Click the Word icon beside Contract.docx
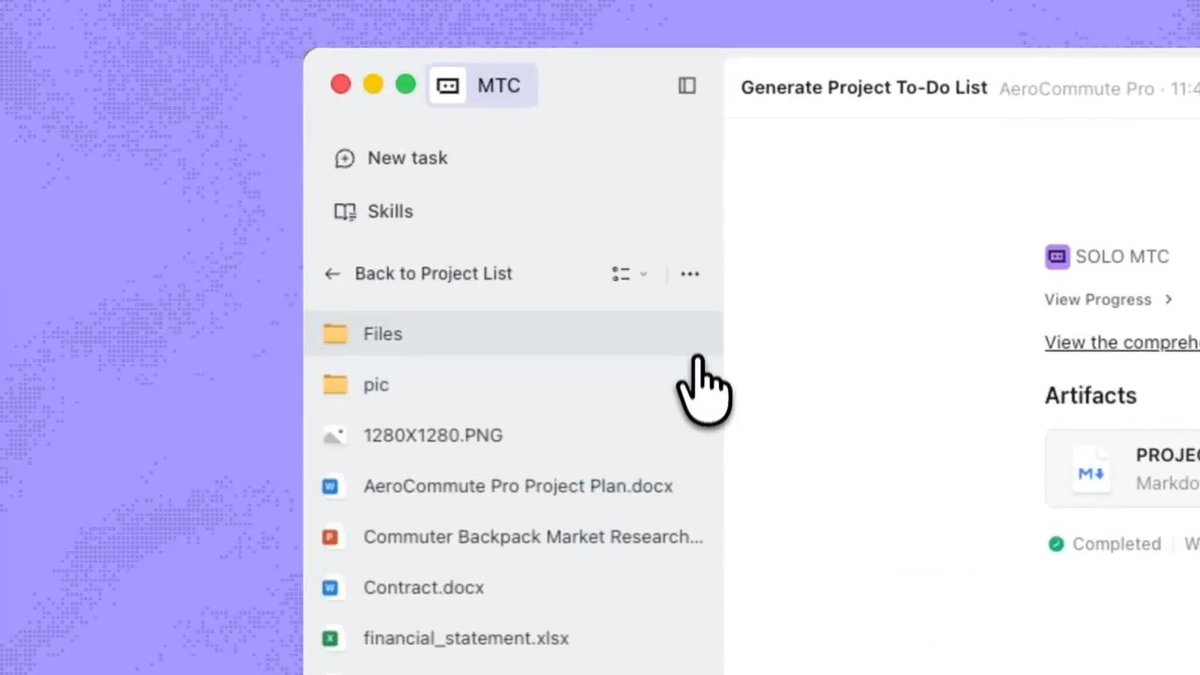The width and height of the screenshot is (1200, 675). click(x=331, y=589)
